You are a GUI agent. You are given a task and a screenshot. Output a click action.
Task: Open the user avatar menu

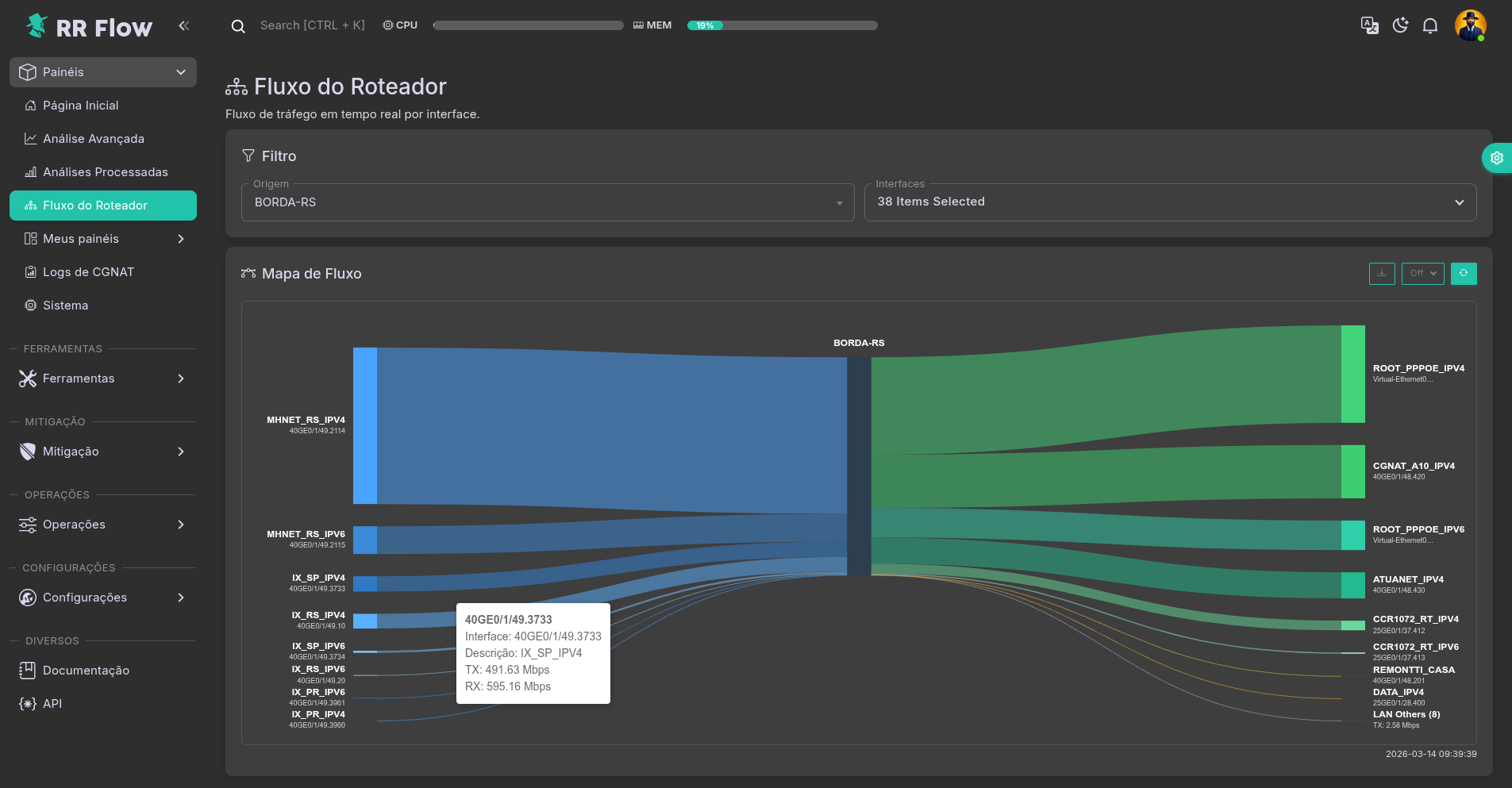[x=1470, y=25]
